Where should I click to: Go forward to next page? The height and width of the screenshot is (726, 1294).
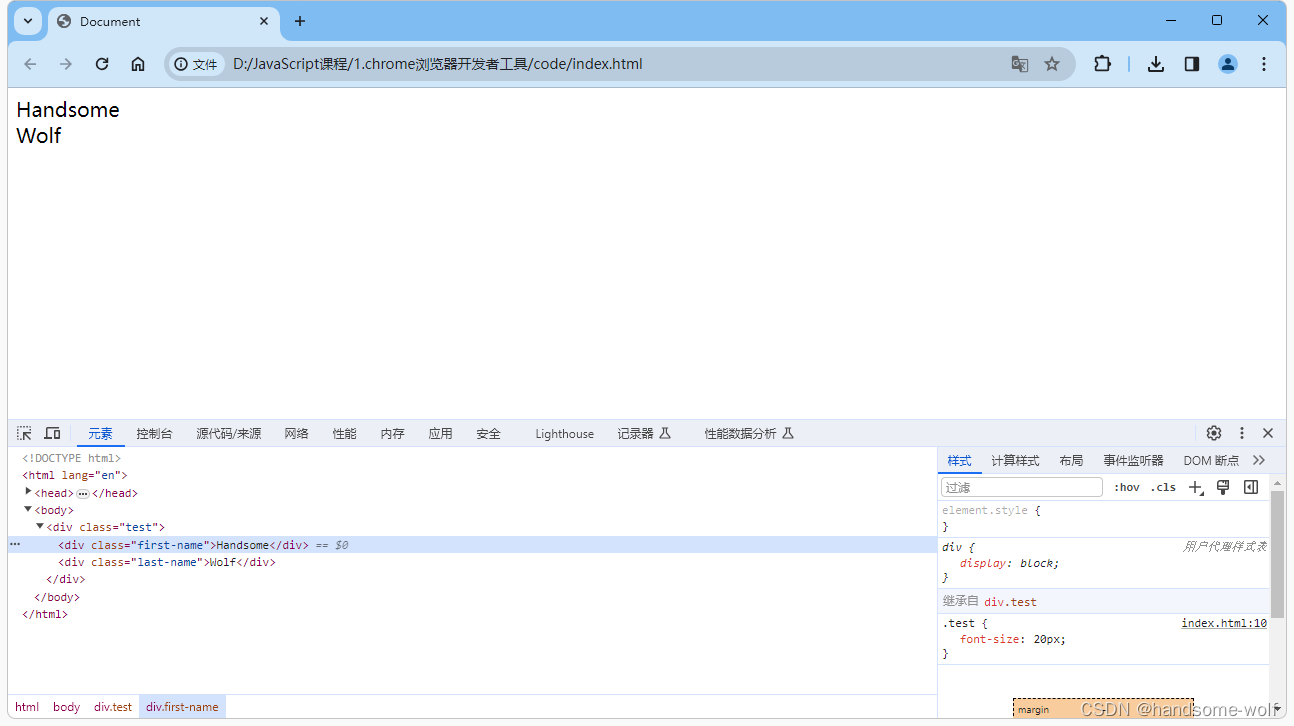tap(66, 64)
